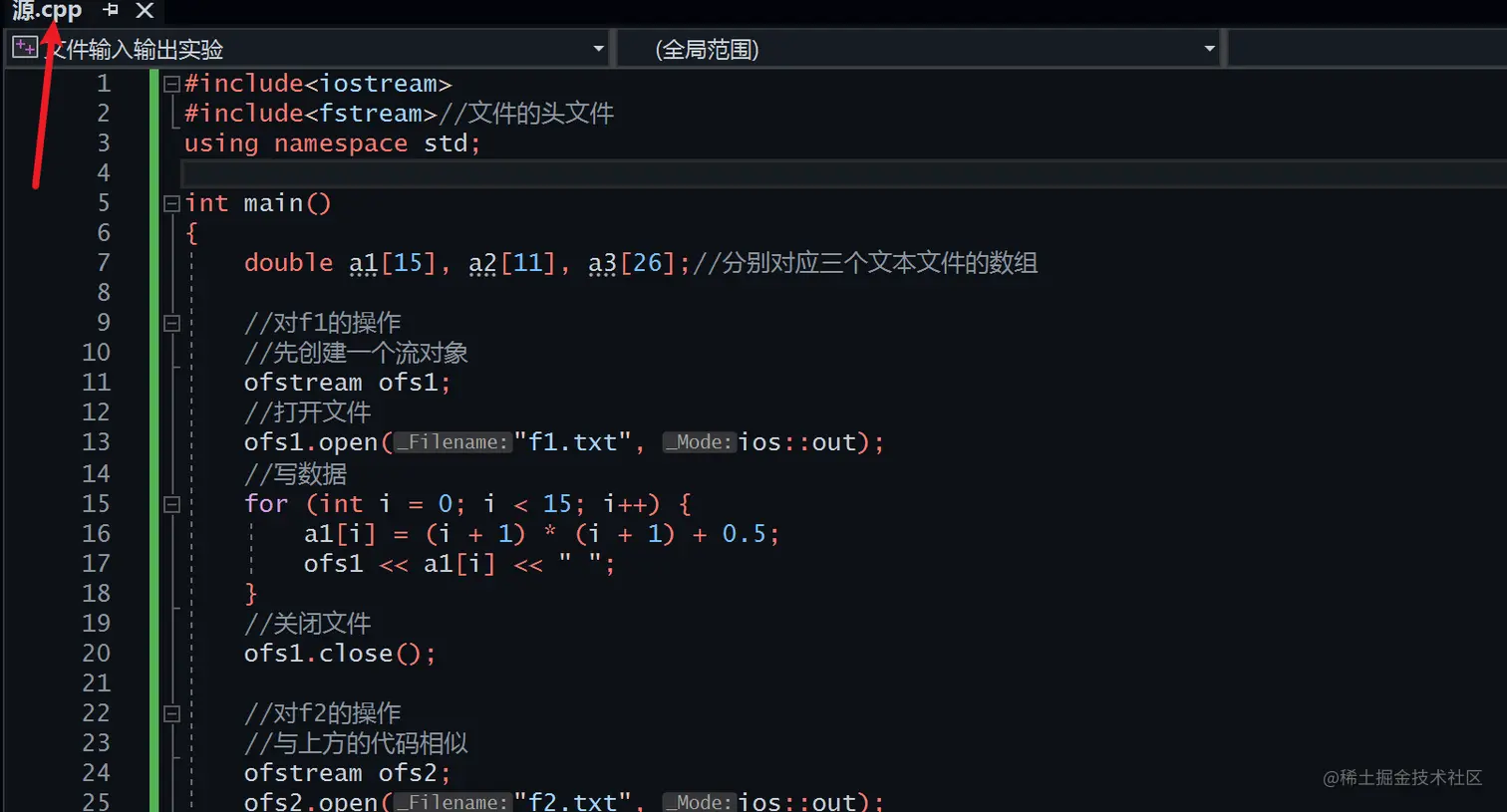Viewport: 1507px width, 812px height.
Task: Click the double keyword on line 7
Action: 289,263
